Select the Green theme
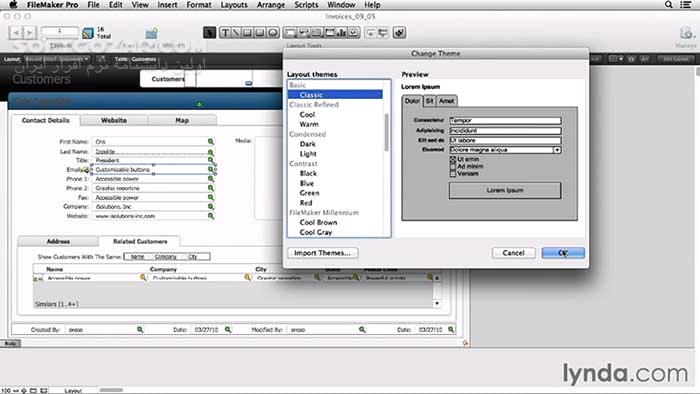Viewport: 700px width, 394px height. coord(309,193)
